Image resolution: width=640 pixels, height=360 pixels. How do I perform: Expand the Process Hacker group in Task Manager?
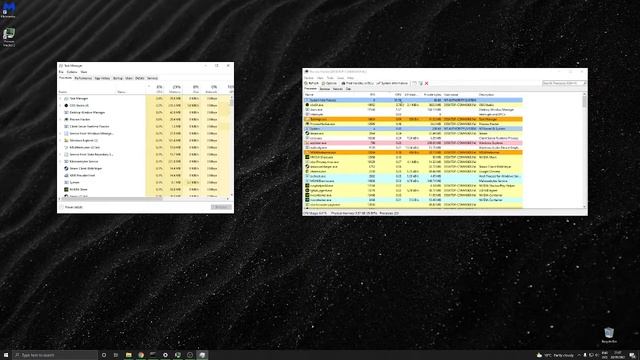pyautogui.click(x=61, y=119)
